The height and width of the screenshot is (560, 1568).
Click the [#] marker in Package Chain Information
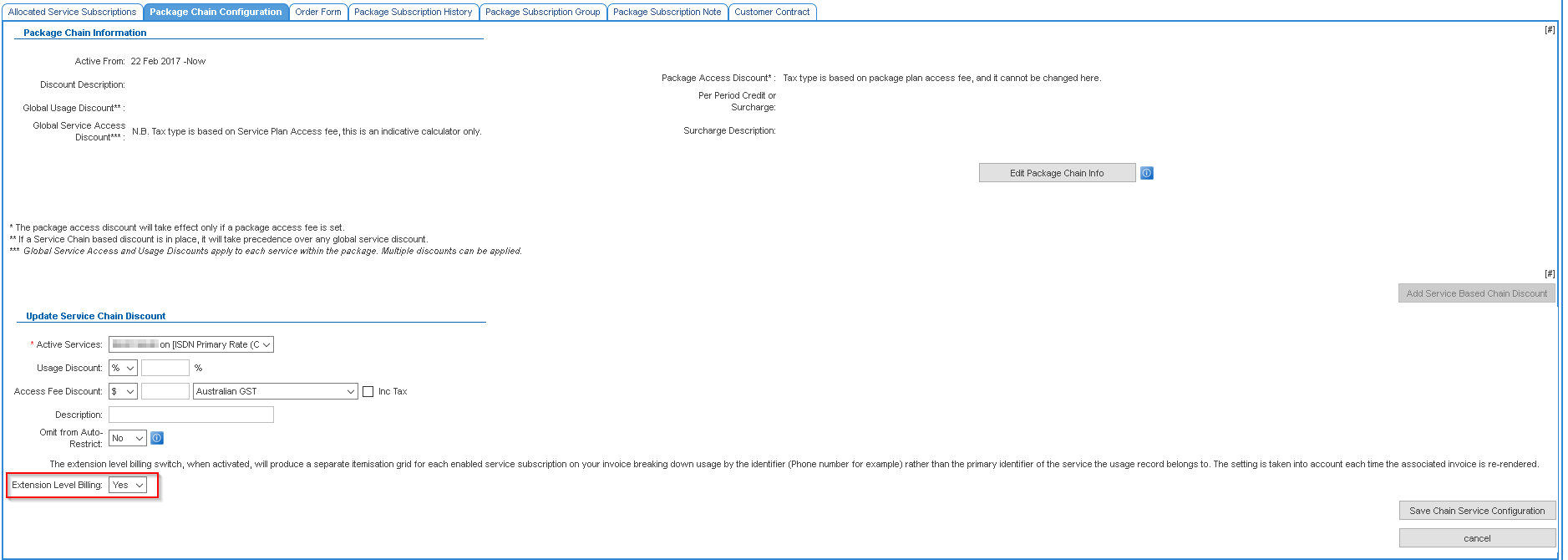(1549, 29)
